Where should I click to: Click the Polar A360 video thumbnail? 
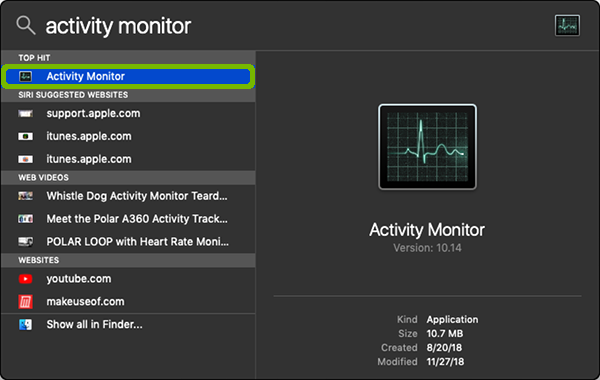26,219
